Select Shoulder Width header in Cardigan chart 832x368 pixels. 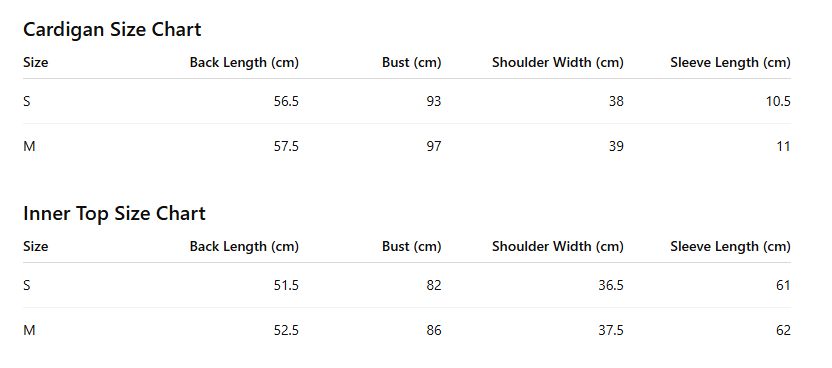click(x=558, y=63)
